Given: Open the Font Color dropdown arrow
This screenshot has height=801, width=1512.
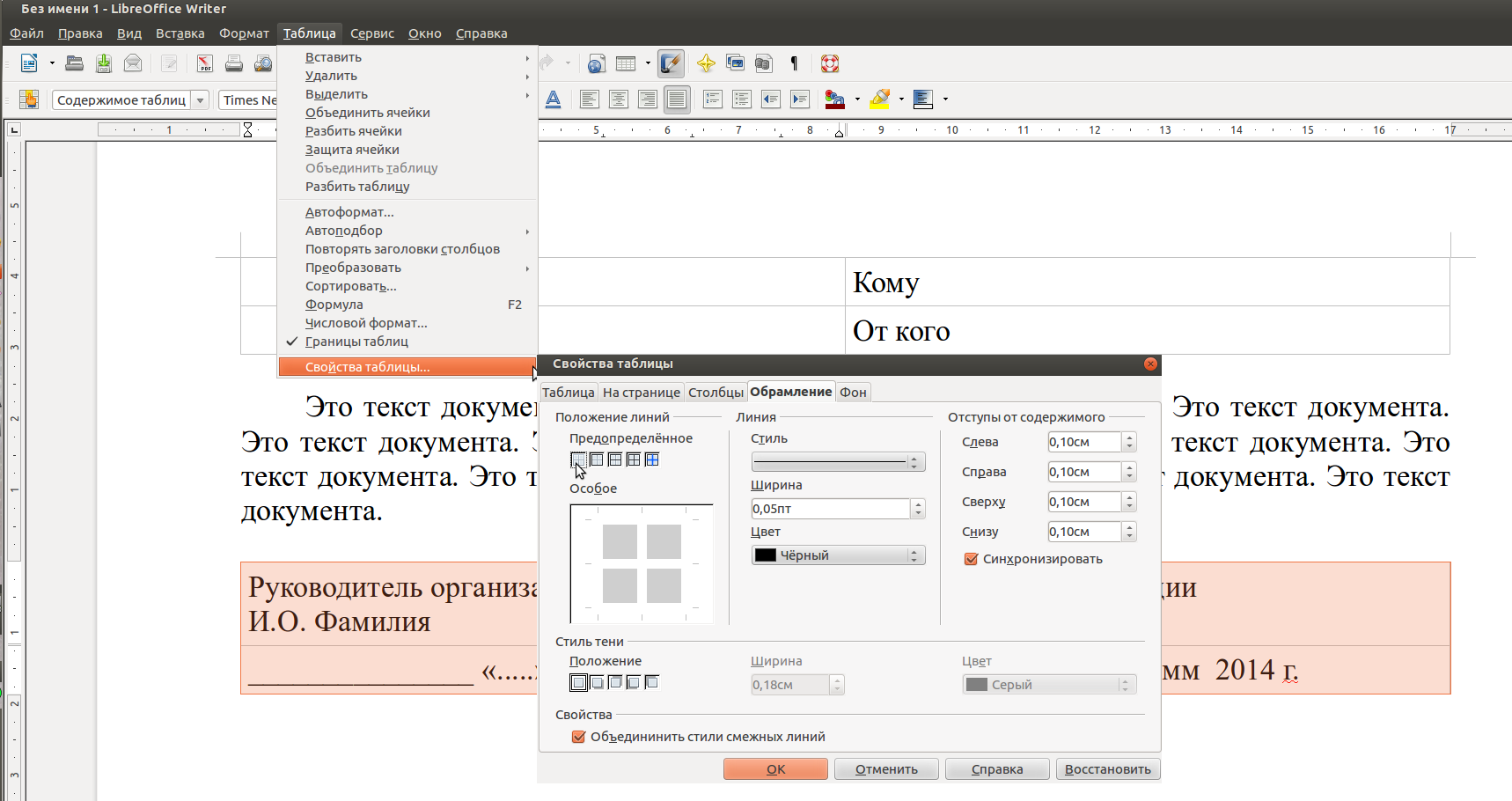Looking at the screenshot, I should [857, 99].
